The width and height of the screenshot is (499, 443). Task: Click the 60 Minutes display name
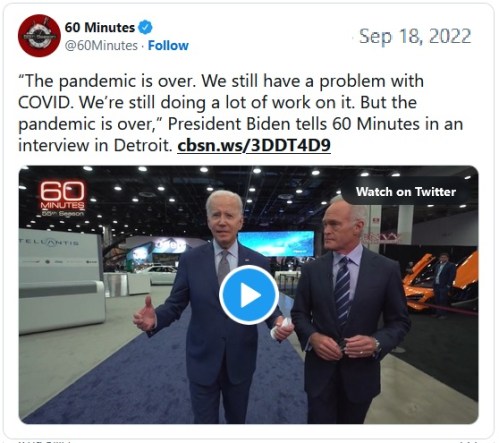[x=100, y=27]
